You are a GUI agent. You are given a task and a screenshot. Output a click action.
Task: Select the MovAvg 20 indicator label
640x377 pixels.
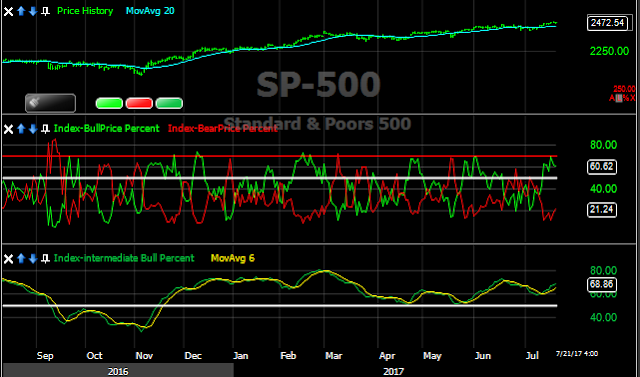pyautogui.click(x=150, y=11)
